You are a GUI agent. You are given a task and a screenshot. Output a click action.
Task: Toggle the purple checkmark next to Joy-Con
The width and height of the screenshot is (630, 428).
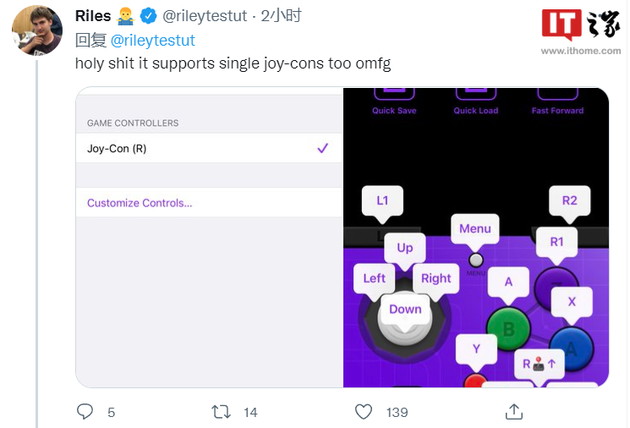click(x=322, y=149)
